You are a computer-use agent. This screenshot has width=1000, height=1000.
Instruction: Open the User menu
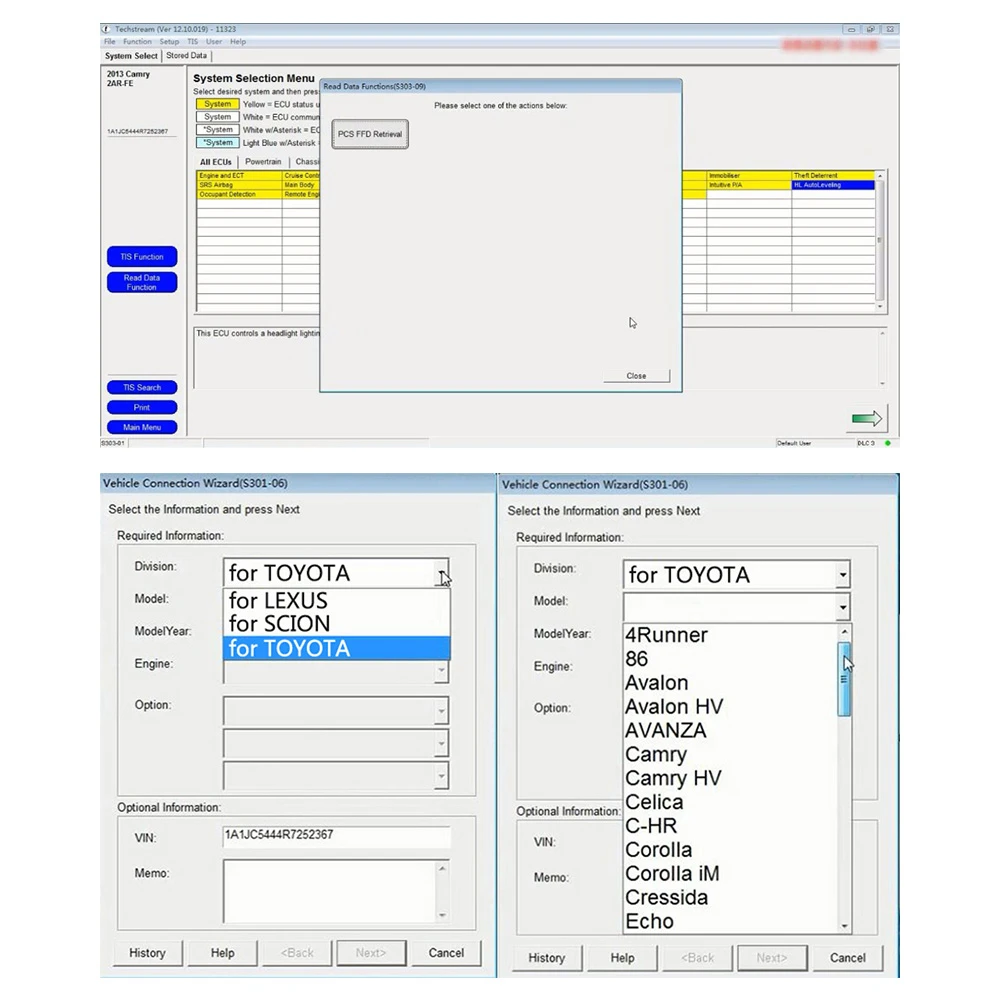tap(214, 41)
